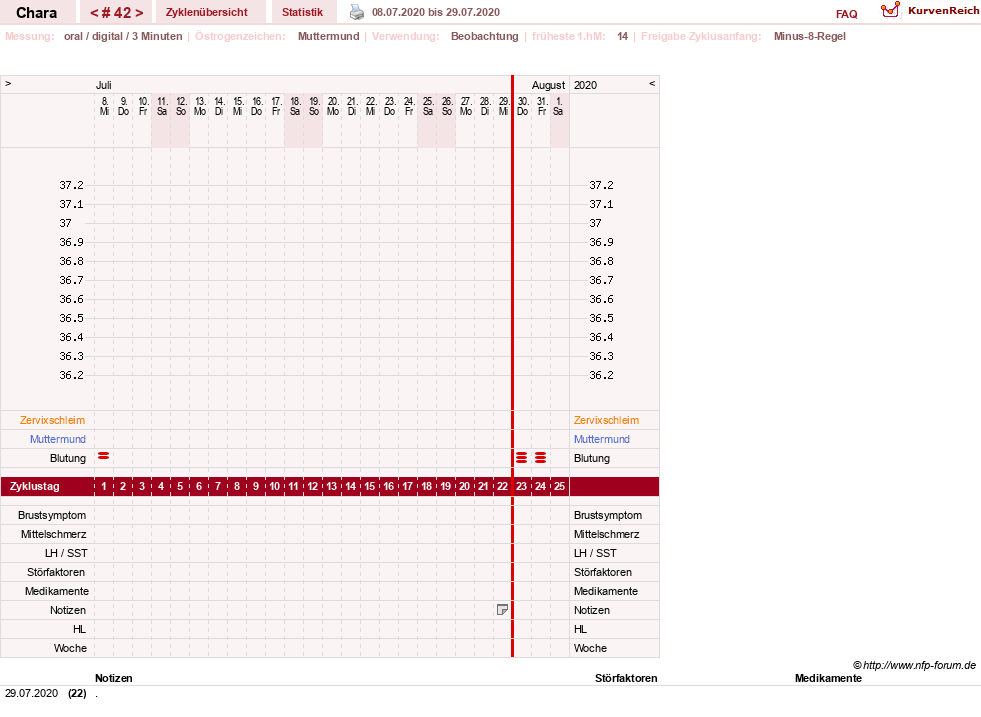This screenshot has height=717, width=981.
Task: Click the 'früheste 1.hM' value 14
Action: (x=623, y=36)
